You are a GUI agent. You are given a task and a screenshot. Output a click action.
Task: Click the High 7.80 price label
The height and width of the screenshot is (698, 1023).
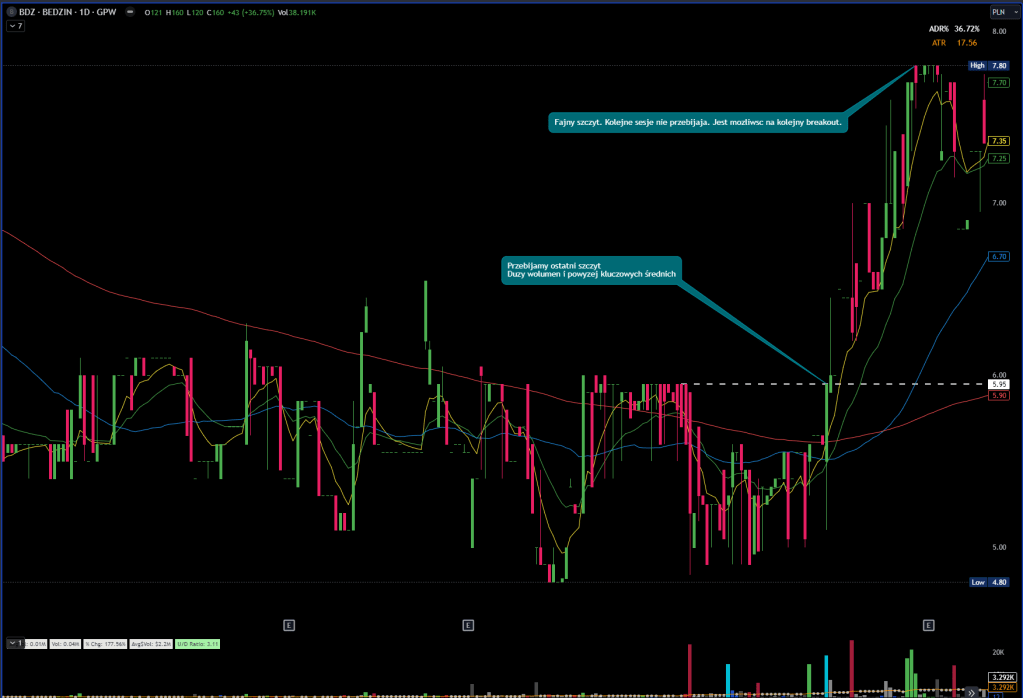[x=989, y=66]
